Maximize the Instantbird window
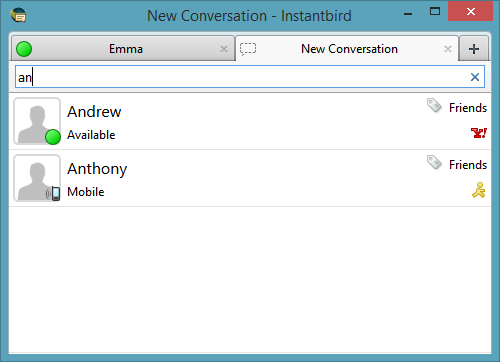Viewport: 500px width, 362px height. pyautogui.click(x=435, y=12)
